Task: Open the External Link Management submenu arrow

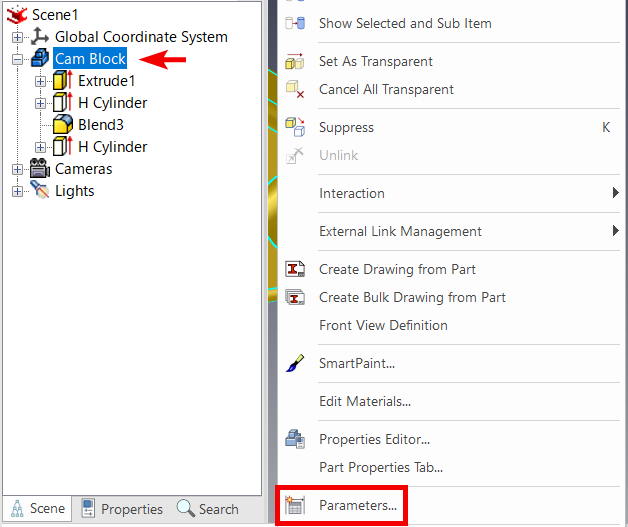Action: click(x=616, y=231)
